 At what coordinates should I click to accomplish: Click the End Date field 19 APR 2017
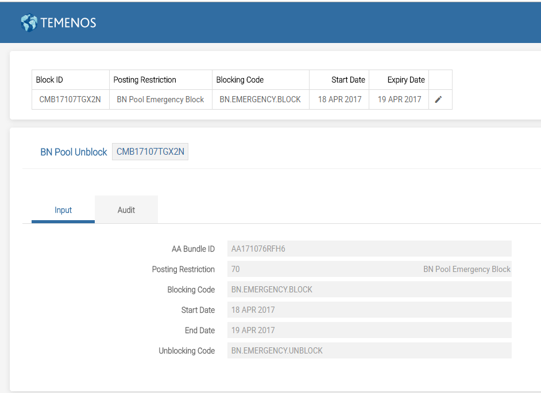369,330
